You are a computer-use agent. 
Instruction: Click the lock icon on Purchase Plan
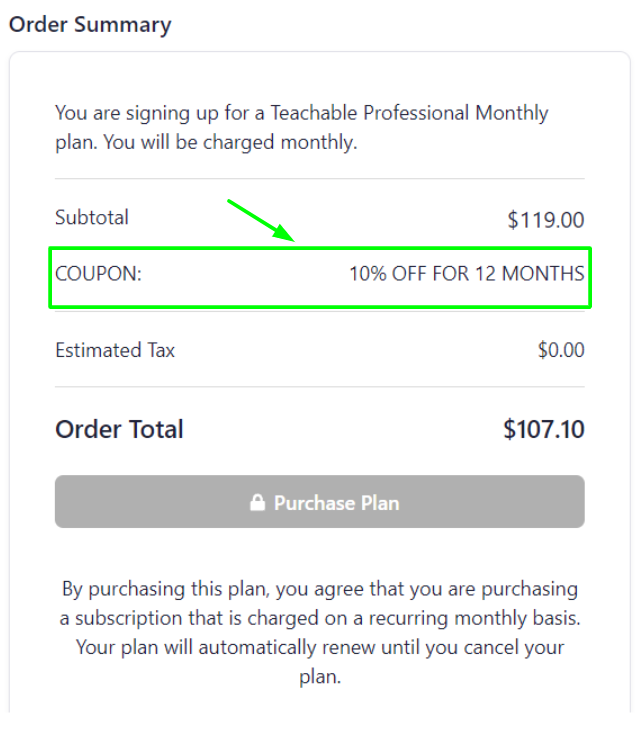[257, 502]
